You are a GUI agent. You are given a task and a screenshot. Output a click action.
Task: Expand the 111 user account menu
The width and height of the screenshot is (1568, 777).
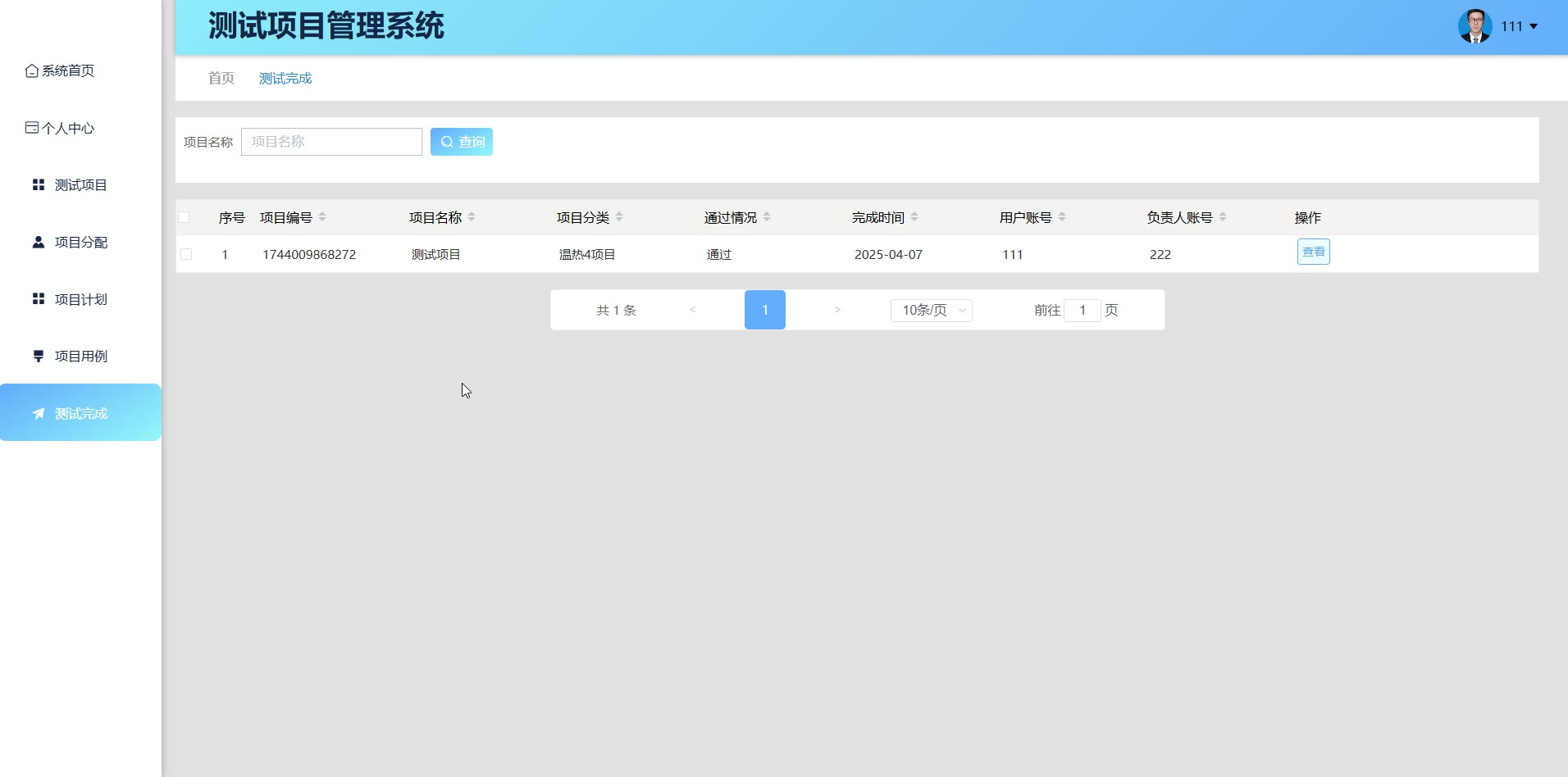(x=1520, y=26)
